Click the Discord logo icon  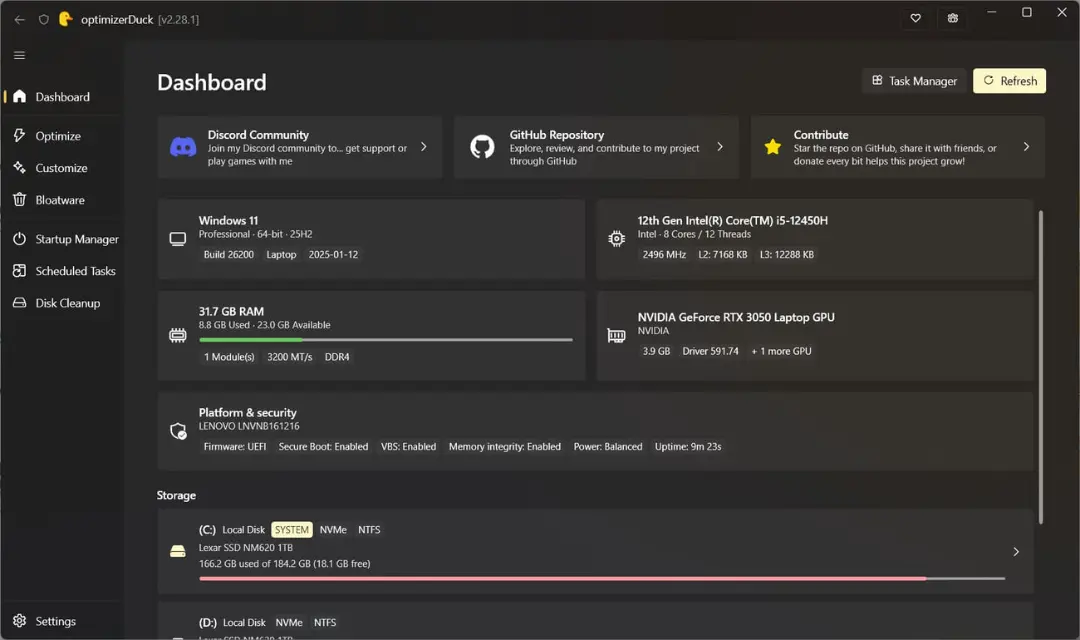point(183,147)
